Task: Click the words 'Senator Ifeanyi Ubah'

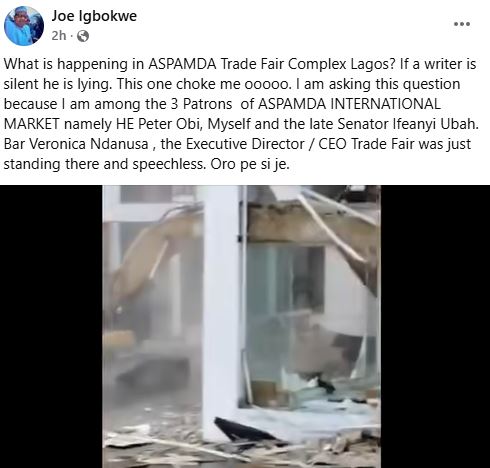Action: coord(407,124)
